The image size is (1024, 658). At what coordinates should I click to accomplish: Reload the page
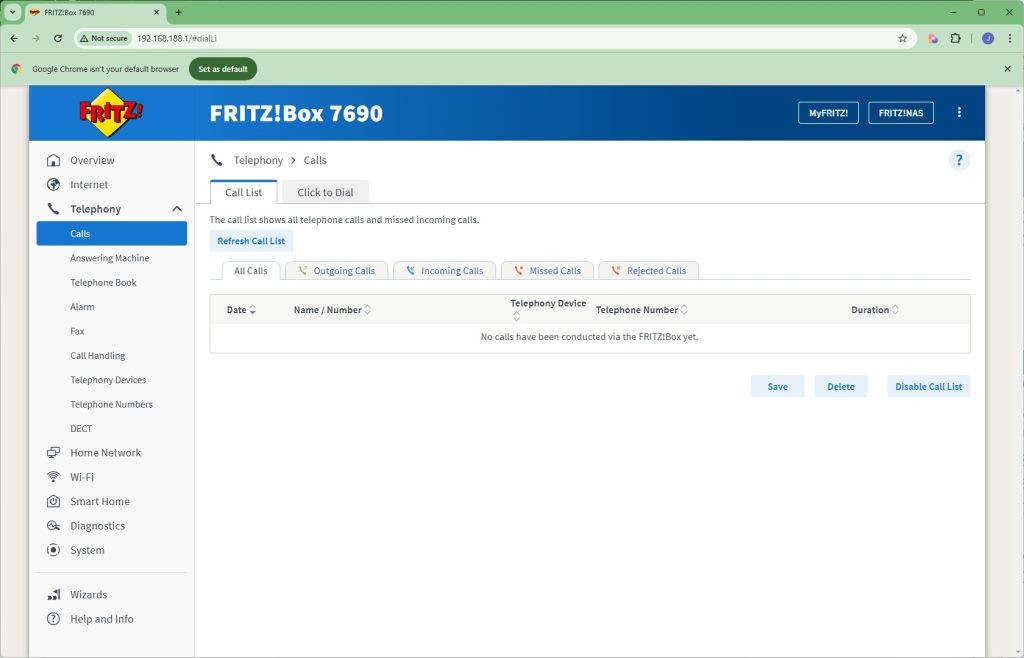click(x=57, y=39)
